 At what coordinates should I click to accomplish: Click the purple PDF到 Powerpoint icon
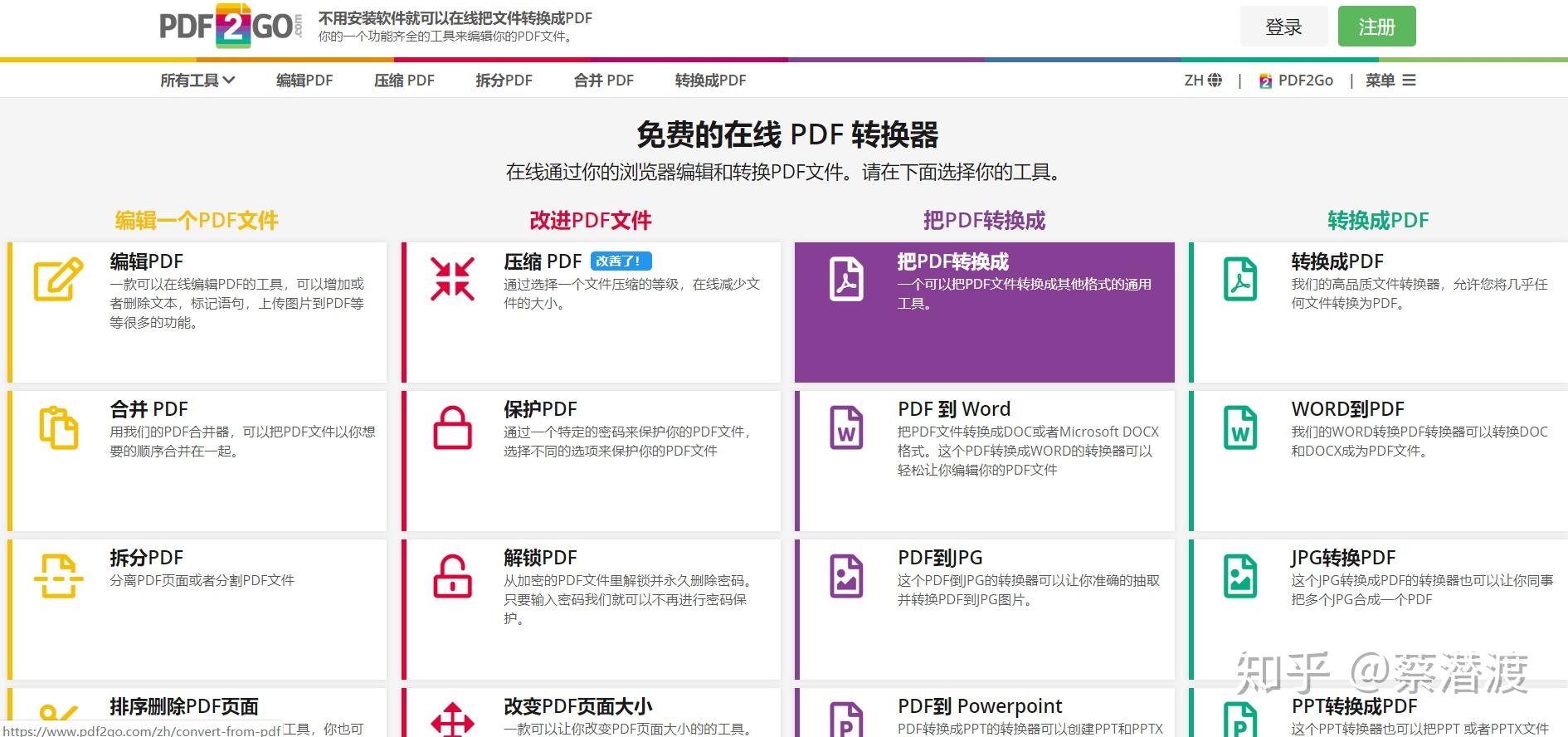coord(846,720)
